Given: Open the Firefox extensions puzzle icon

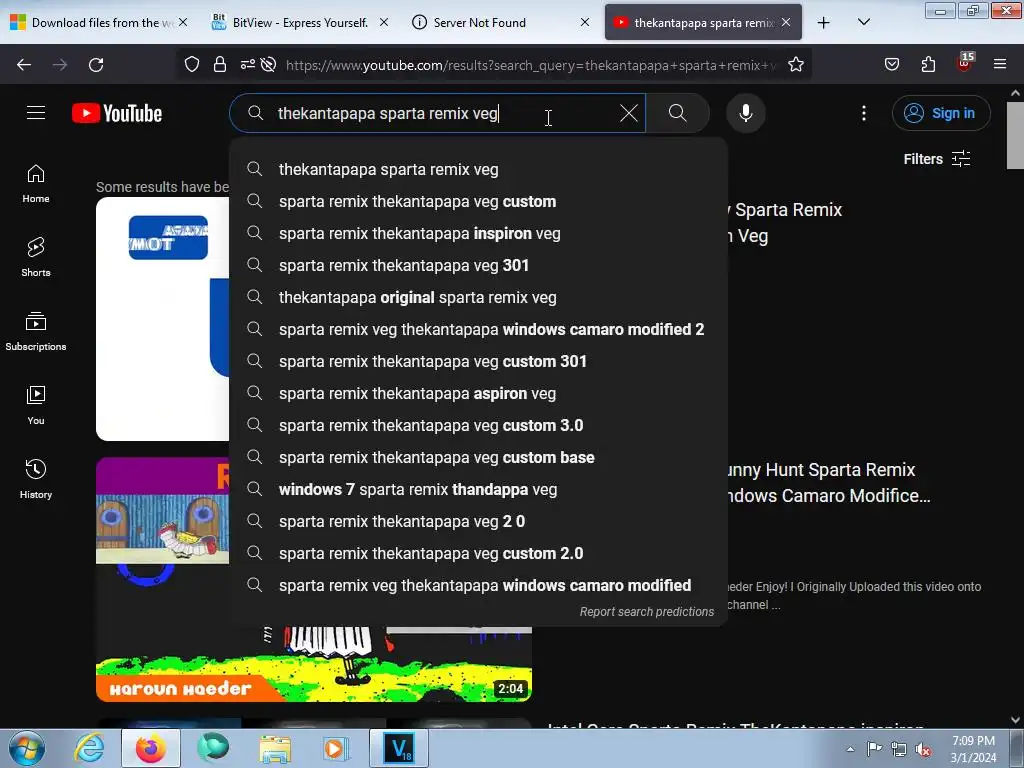Looking at the screenshot, I should pos(928,65).
